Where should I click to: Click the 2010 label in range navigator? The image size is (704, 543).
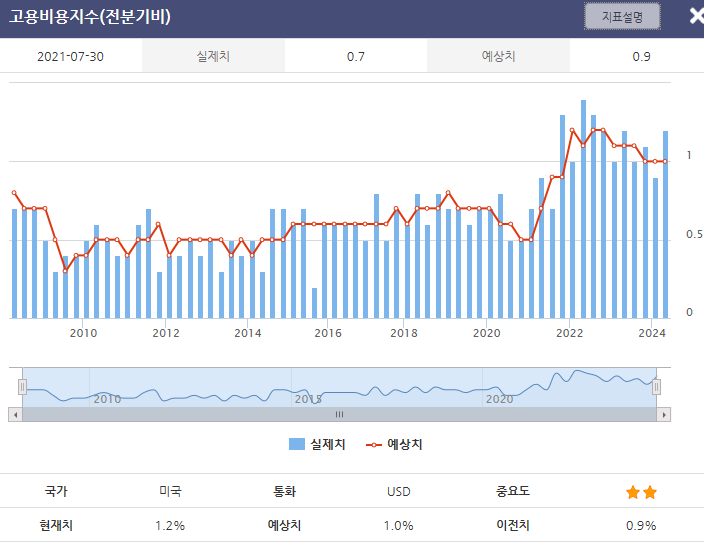coord(107,399)
